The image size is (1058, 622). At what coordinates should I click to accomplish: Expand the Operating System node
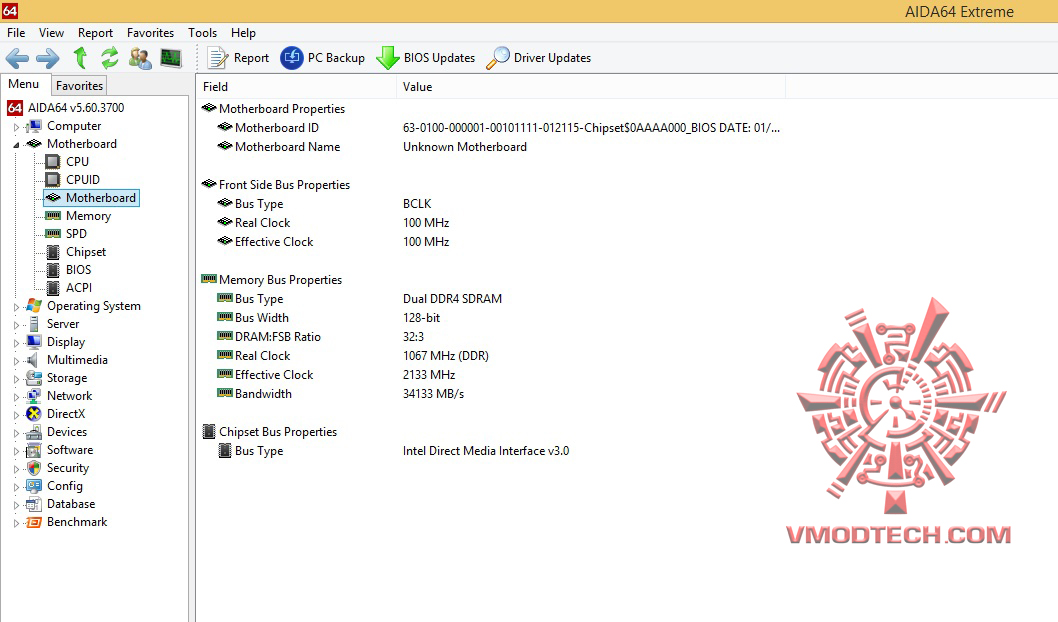[16, 307]
